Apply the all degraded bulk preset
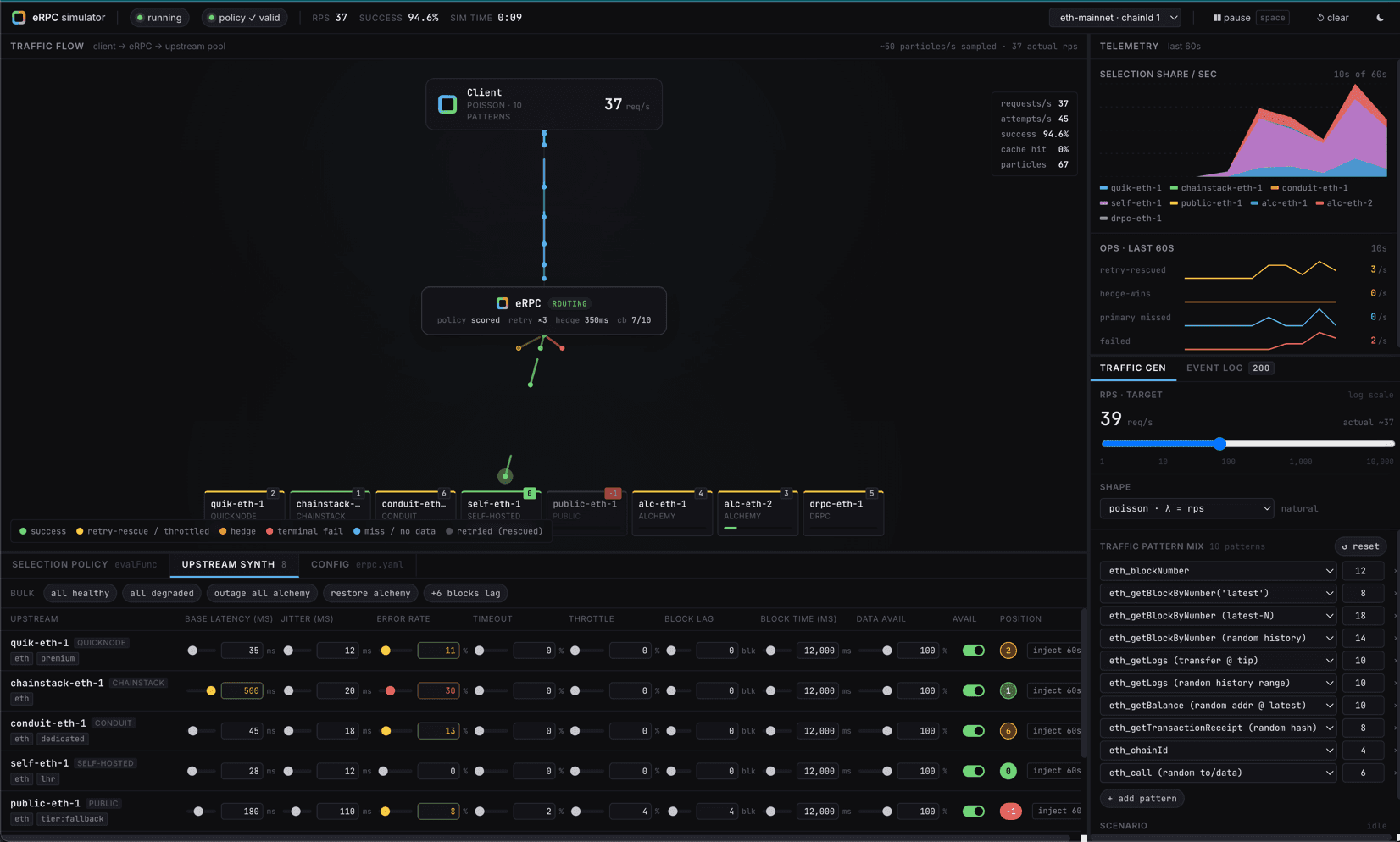 pos(161,593)
